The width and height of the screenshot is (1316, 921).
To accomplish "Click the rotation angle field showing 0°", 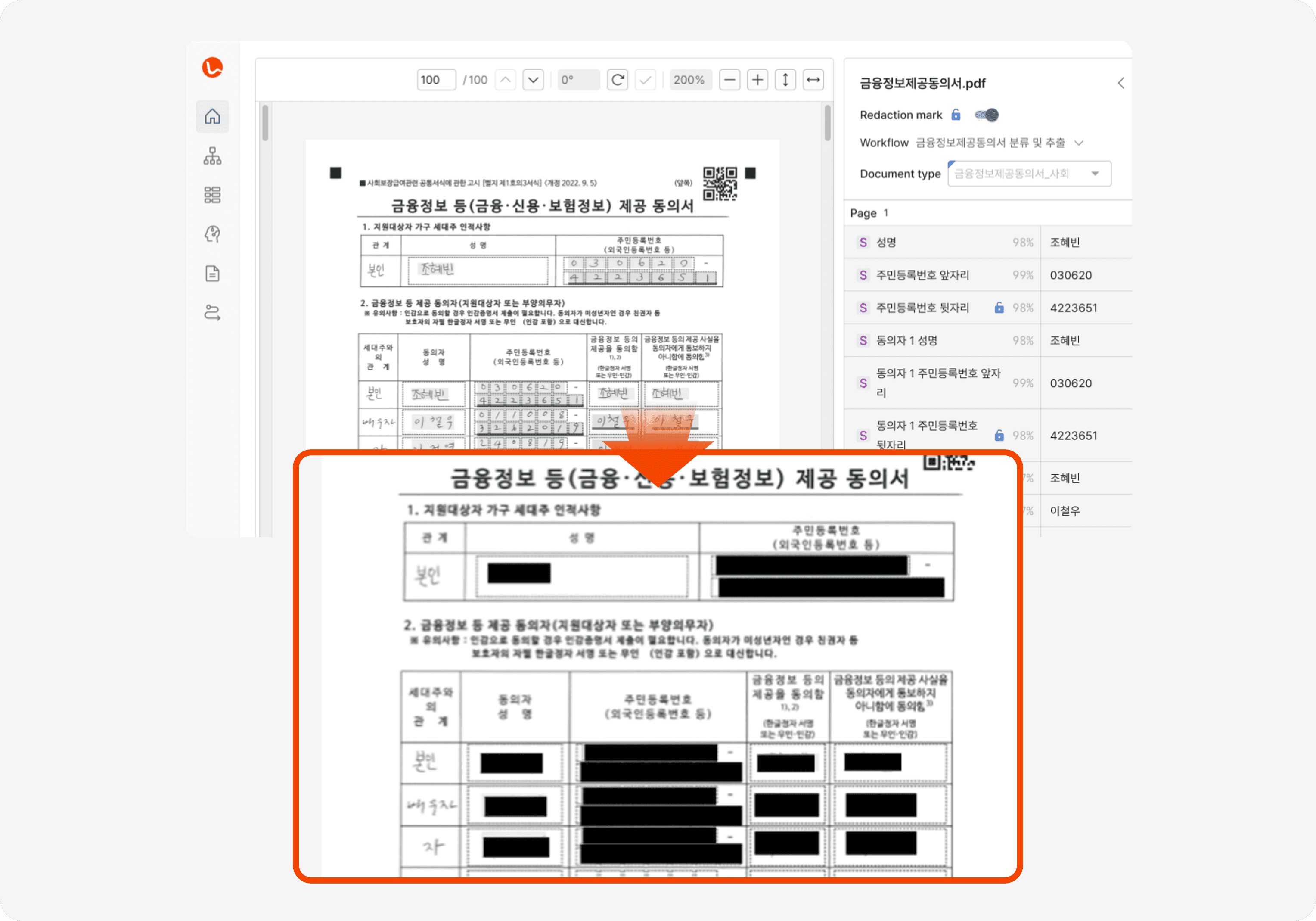I will click(578, 80).
